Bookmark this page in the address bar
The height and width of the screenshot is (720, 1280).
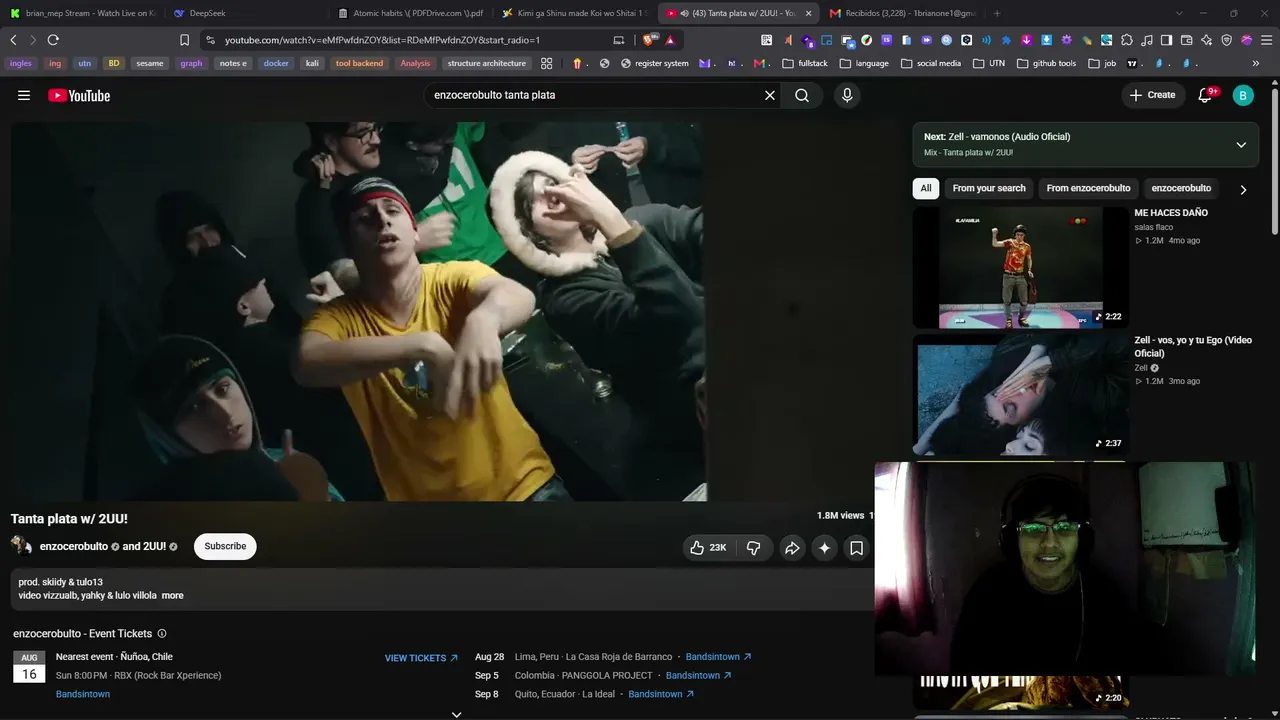[184, 40]
